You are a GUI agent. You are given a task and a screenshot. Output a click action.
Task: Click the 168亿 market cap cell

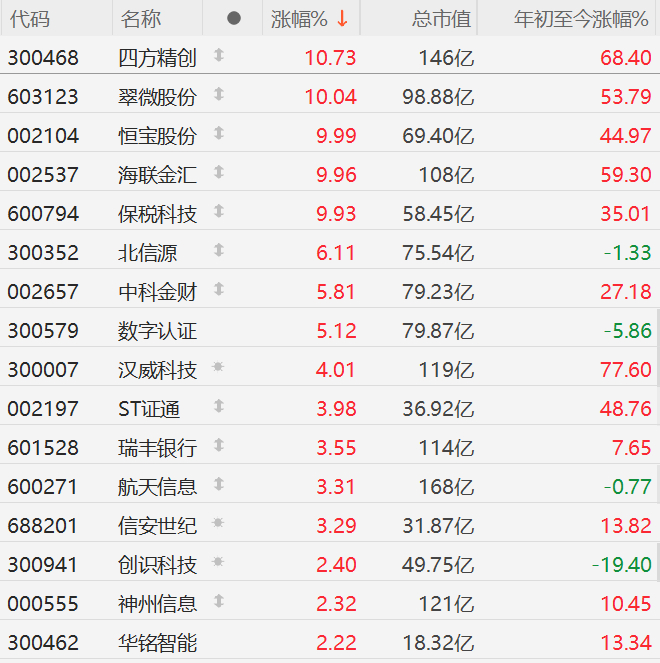446,487
